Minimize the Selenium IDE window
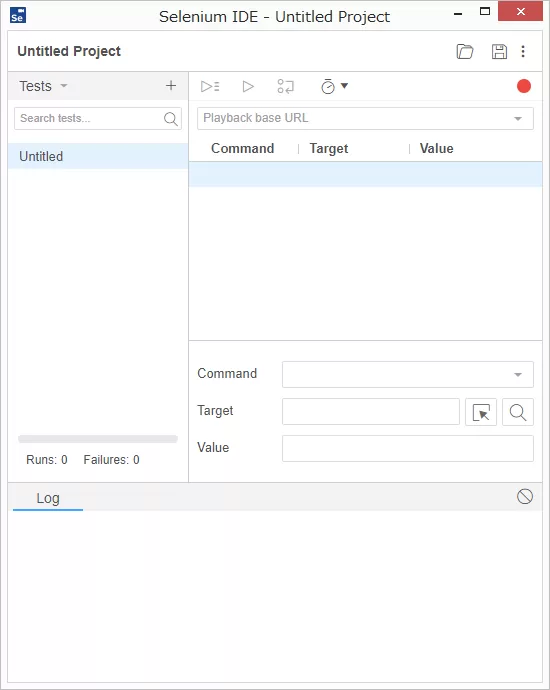 (x=458, y=13)
